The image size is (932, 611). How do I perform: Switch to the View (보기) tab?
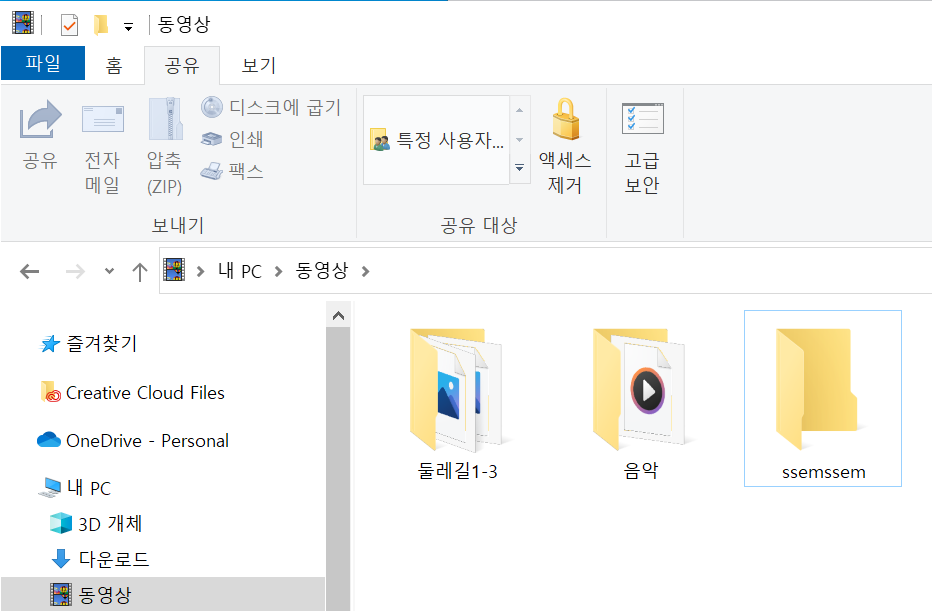259,65
